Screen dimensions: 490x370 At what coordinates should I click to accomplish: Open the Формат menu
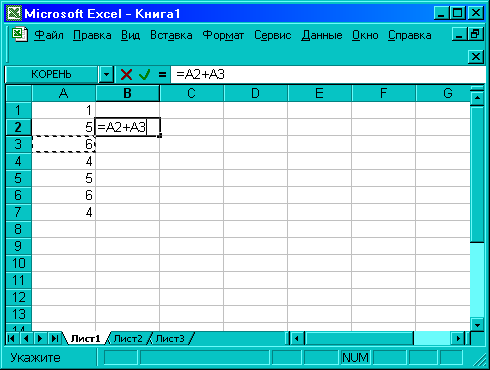[223, 35]
